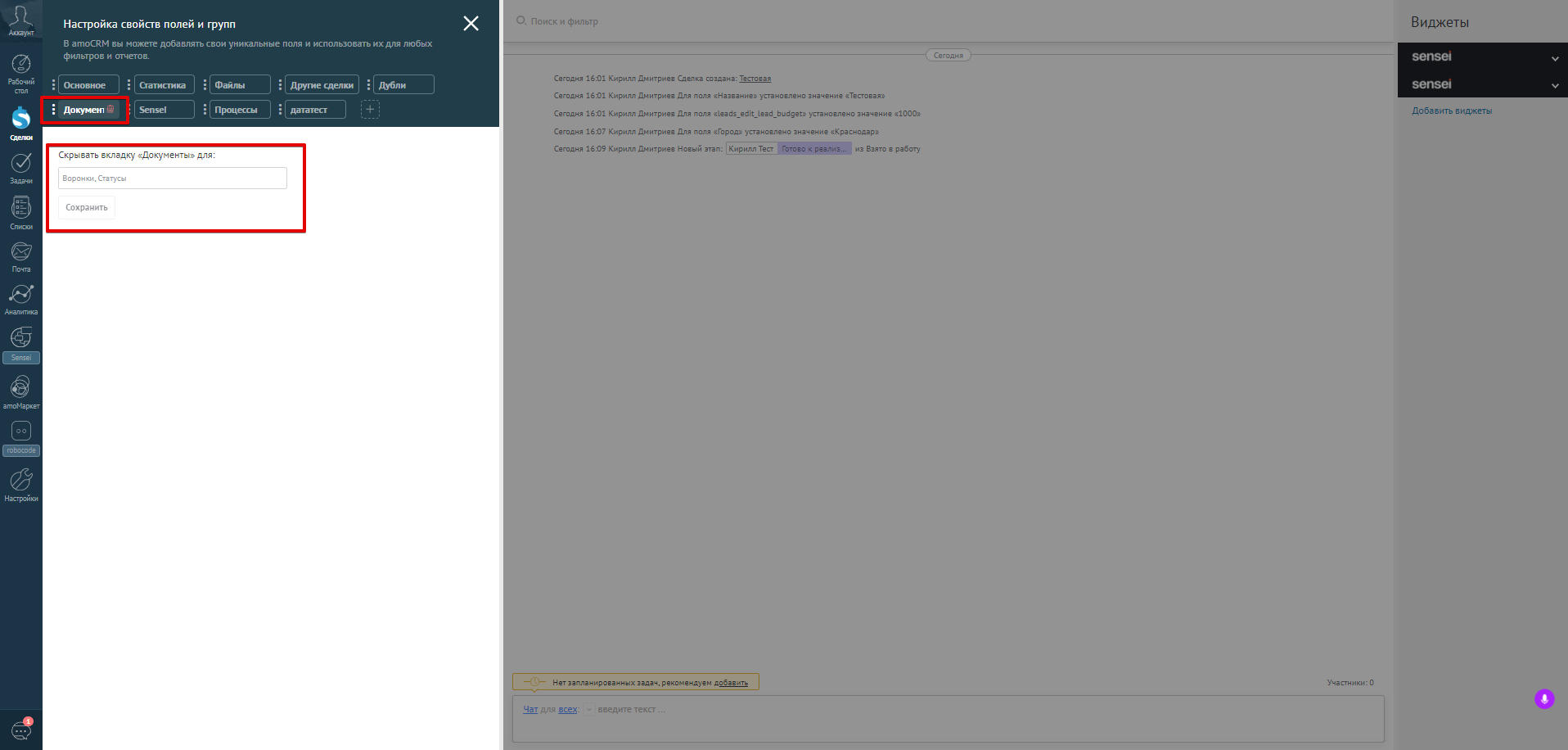
Task: Click the Сохранить button
Action: point(87,207)
